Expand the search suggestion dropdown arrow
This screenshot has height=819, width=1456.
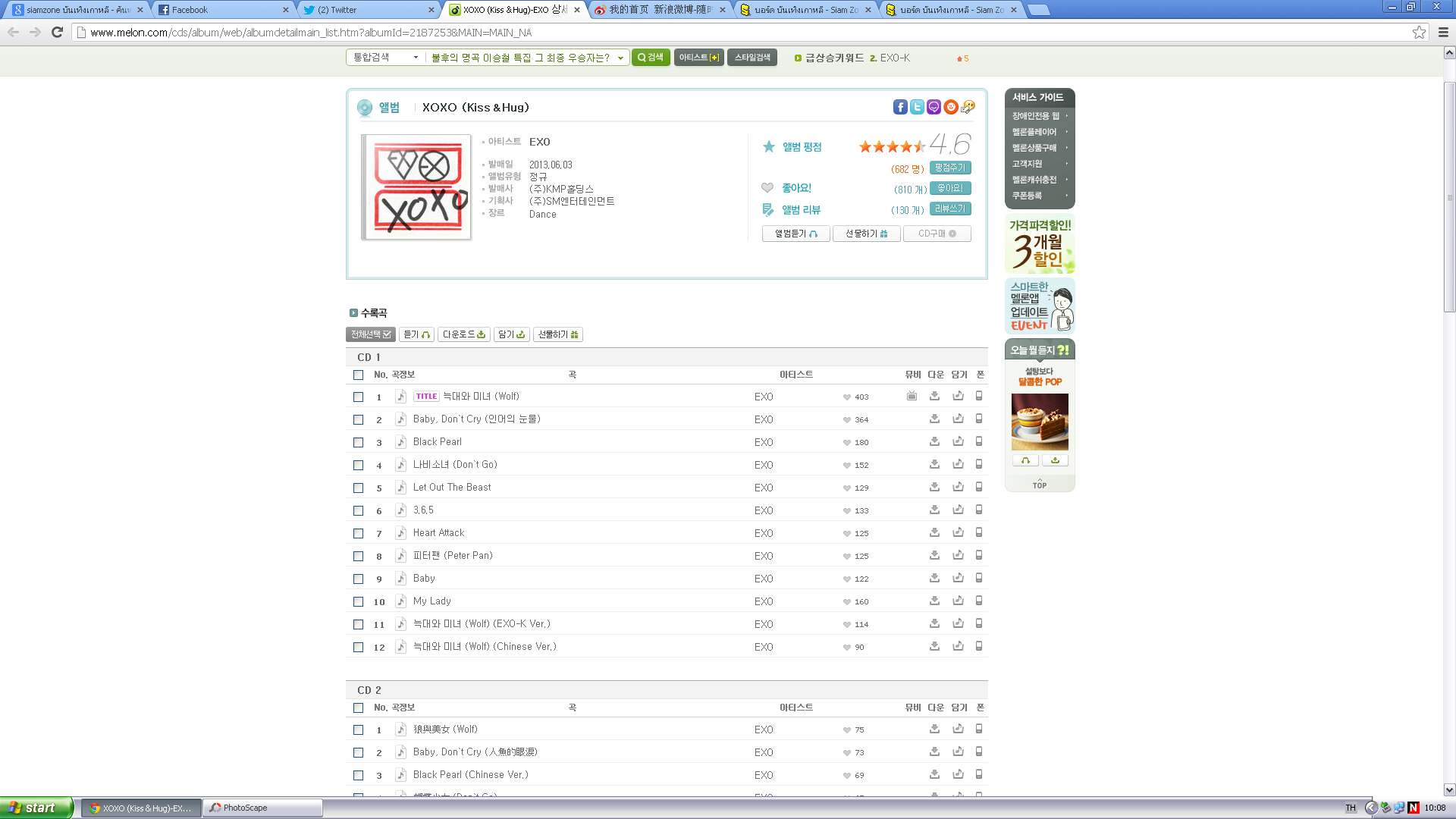click(620, 58)
